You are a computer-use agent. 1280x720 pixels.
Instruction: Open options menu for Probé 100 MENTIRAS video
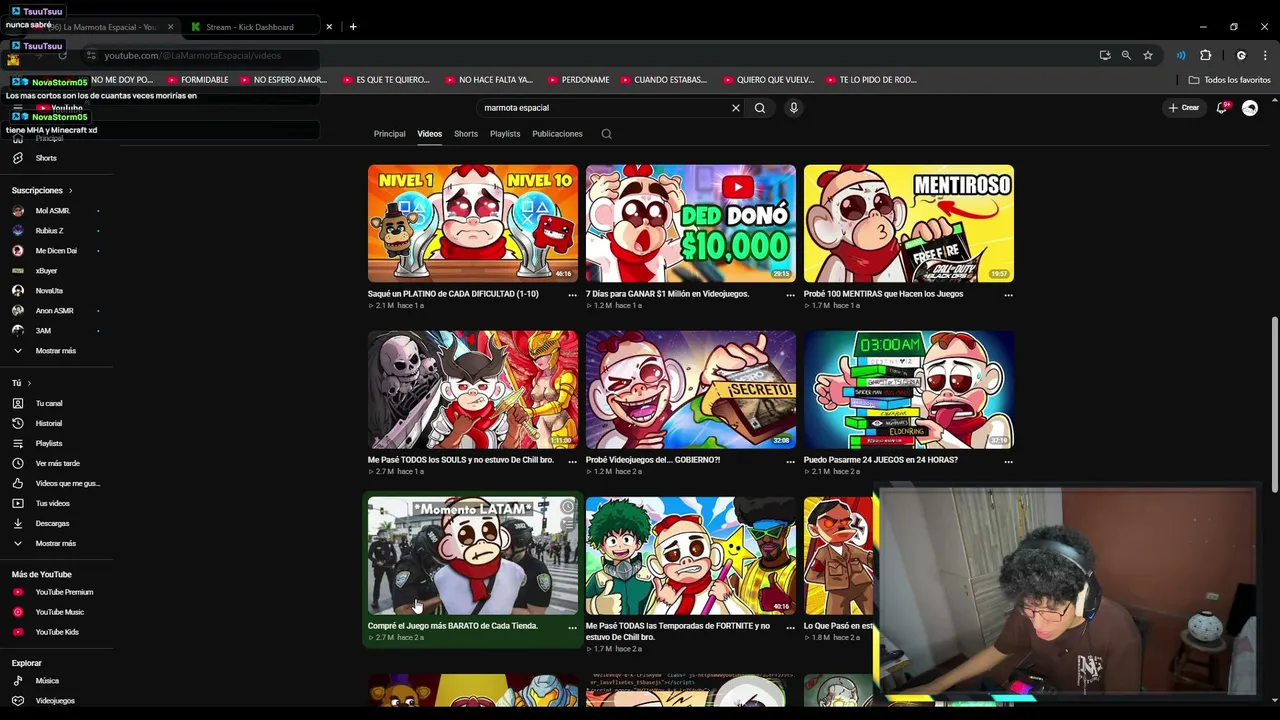(x=1008, y=295)
